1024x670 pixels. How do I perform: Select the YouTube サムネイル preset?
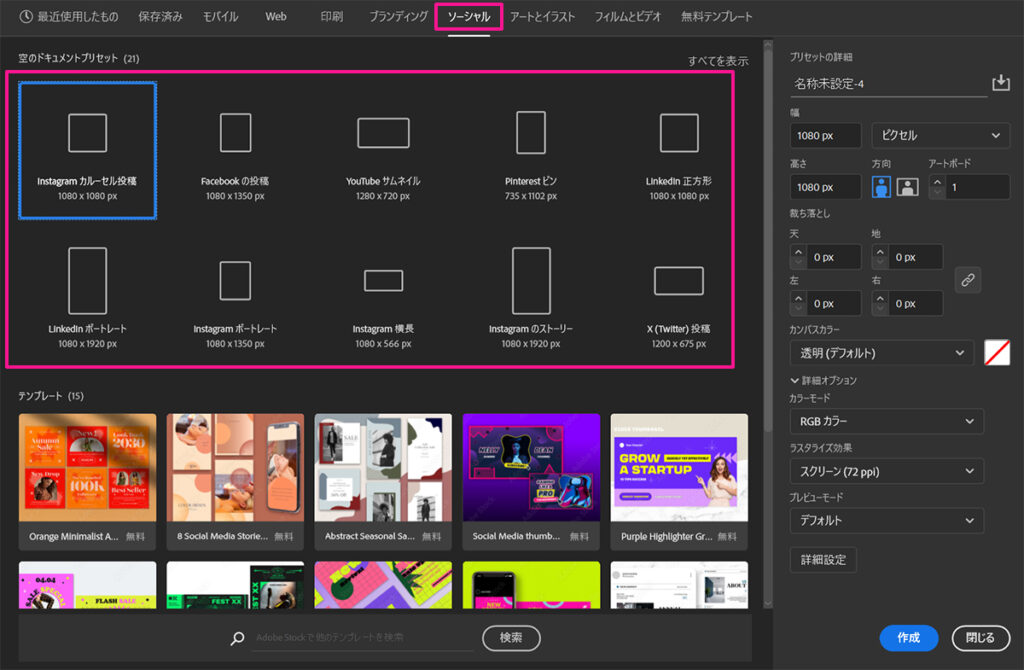coord(383,148)
